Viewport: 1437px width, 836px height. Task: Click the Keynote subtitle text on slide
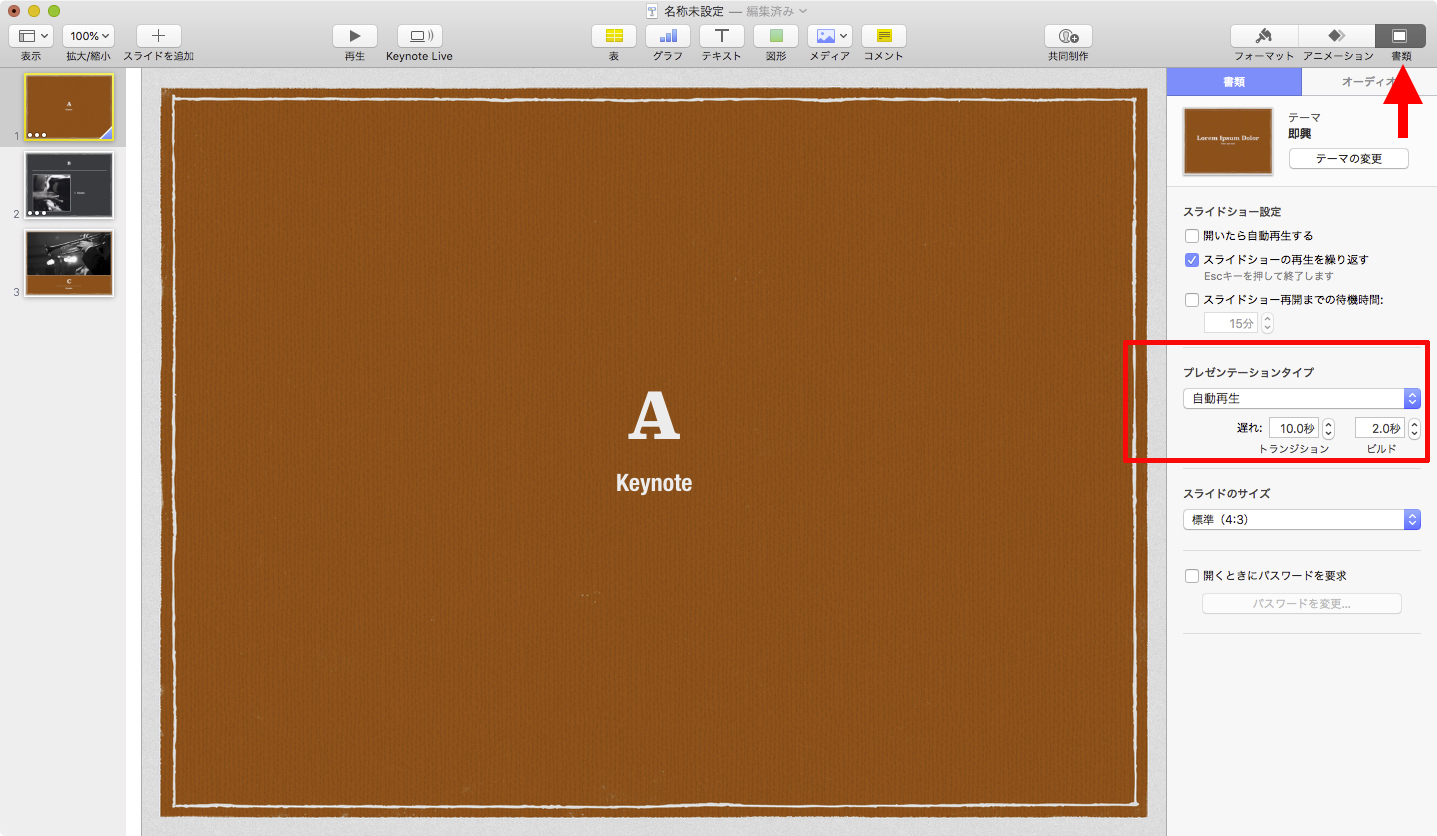click(654, 484)
